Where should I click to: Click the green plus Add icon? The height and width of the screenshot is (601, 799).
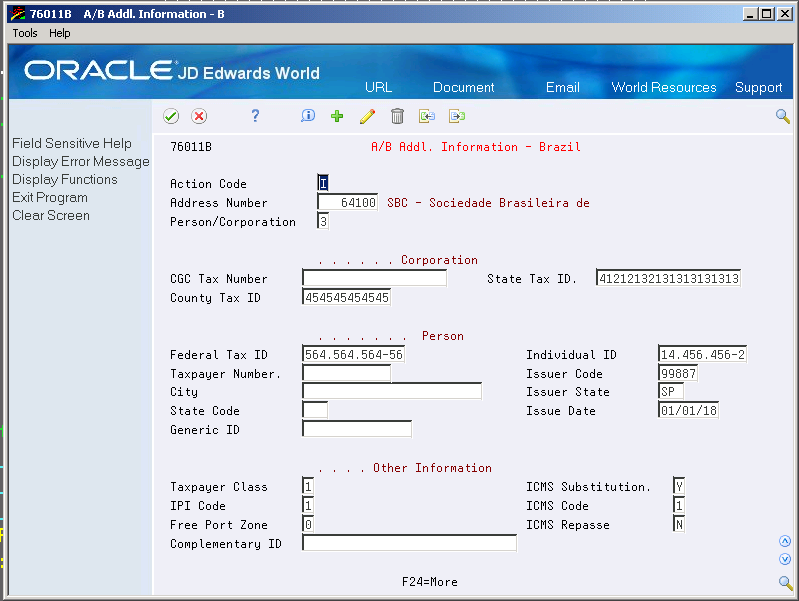337,116
